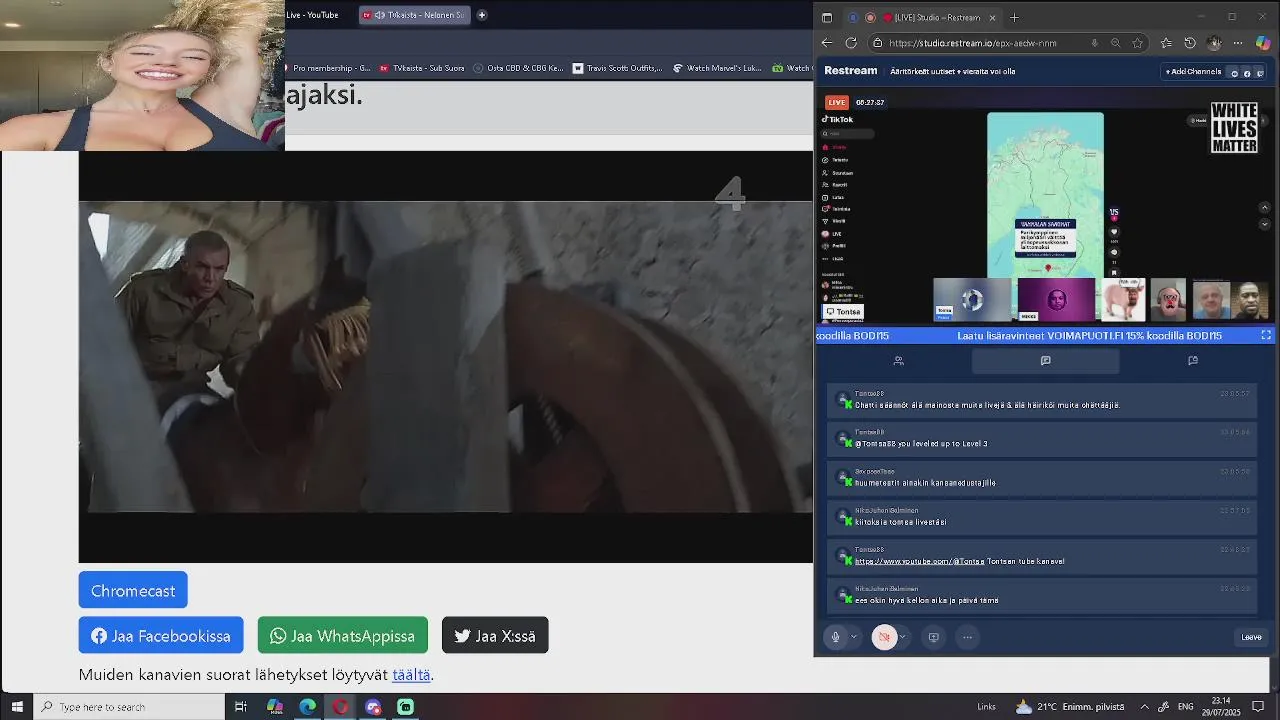The height and width of the screenshot is (720, 1280).
Task: Open Travis Scott Outfits bookmark
Action: (617, 68)
